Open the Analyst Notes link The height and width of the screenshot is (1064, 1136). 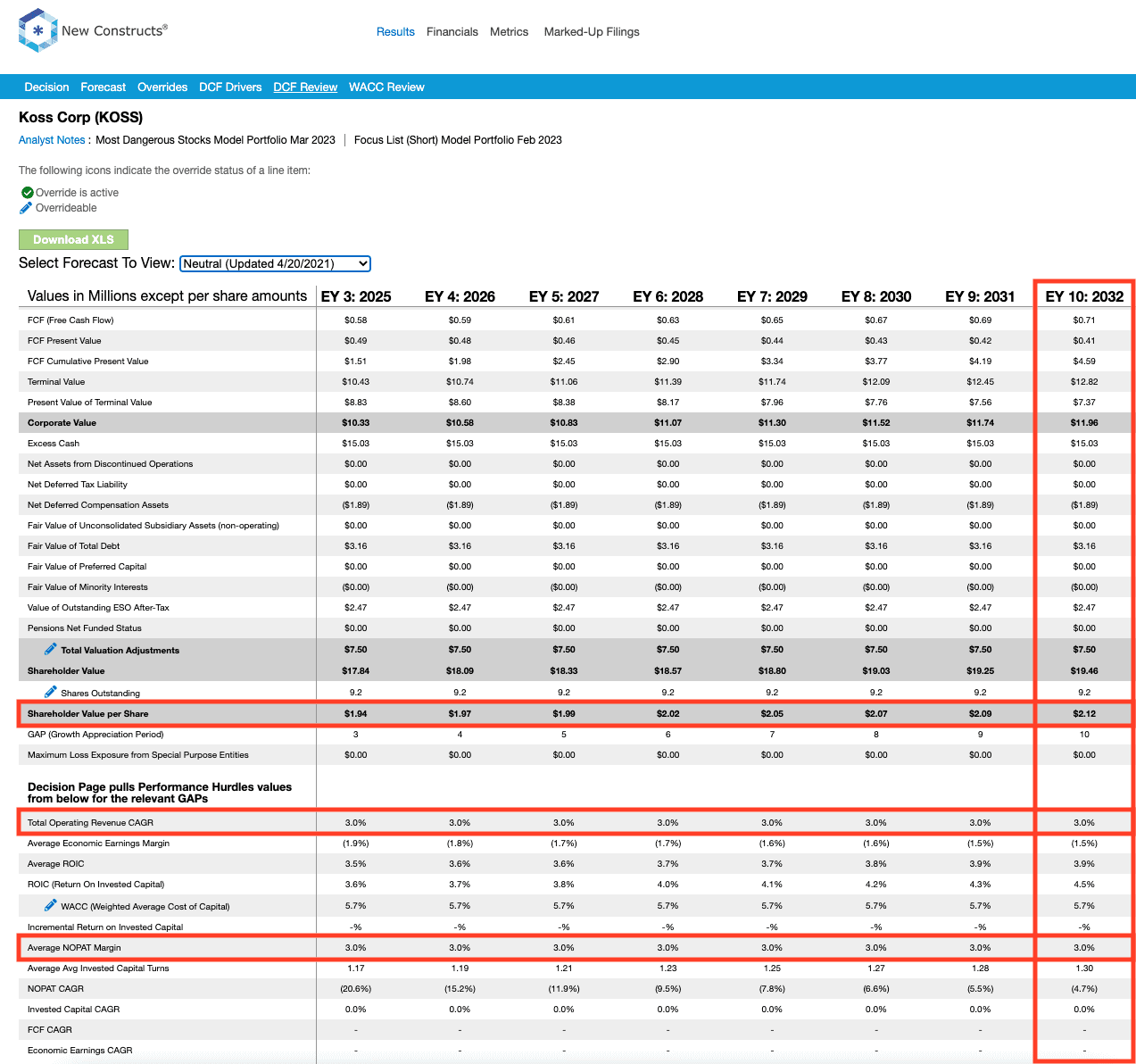tap(52, 140)
